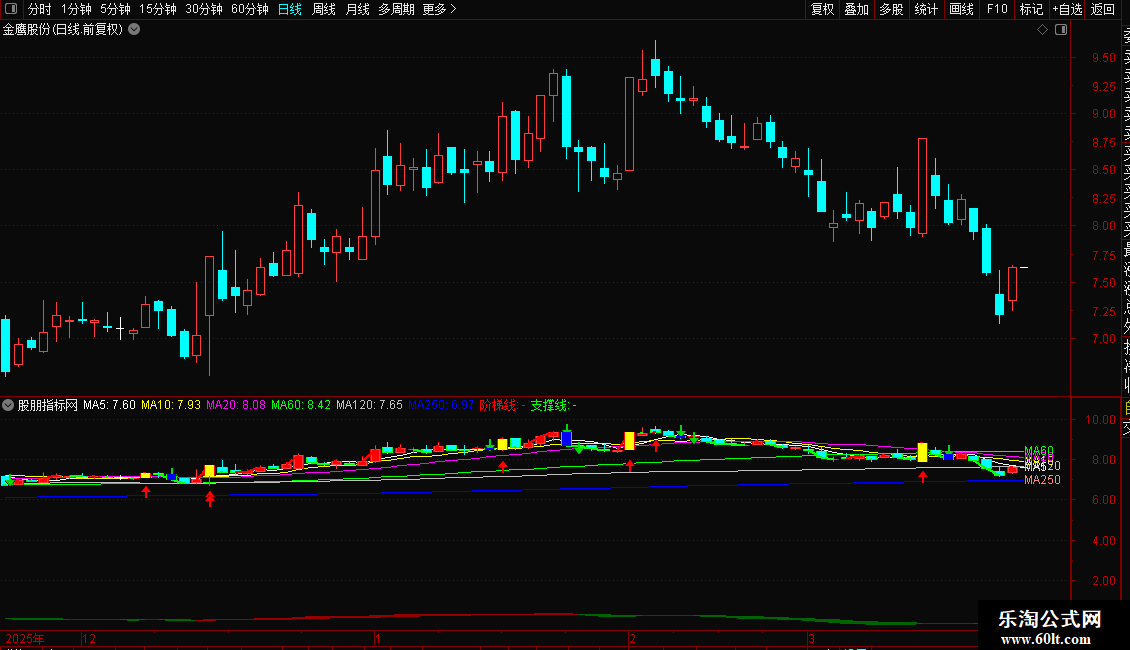The image size is (1130, 650).
Task: Click the diamond icon in chart corner
Action: (x=1042, y=30)
